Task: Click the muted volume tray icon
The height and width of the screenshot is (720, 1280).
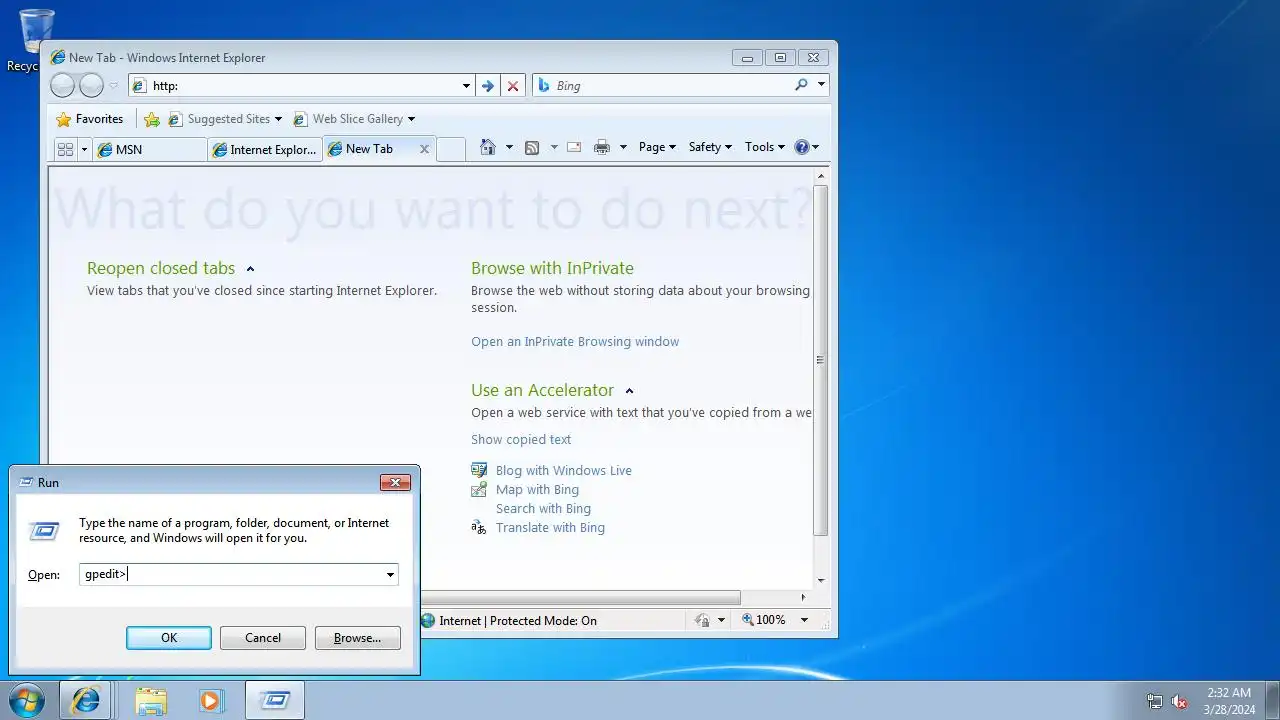Action: pyautogui.click(x=1179, y=701)
